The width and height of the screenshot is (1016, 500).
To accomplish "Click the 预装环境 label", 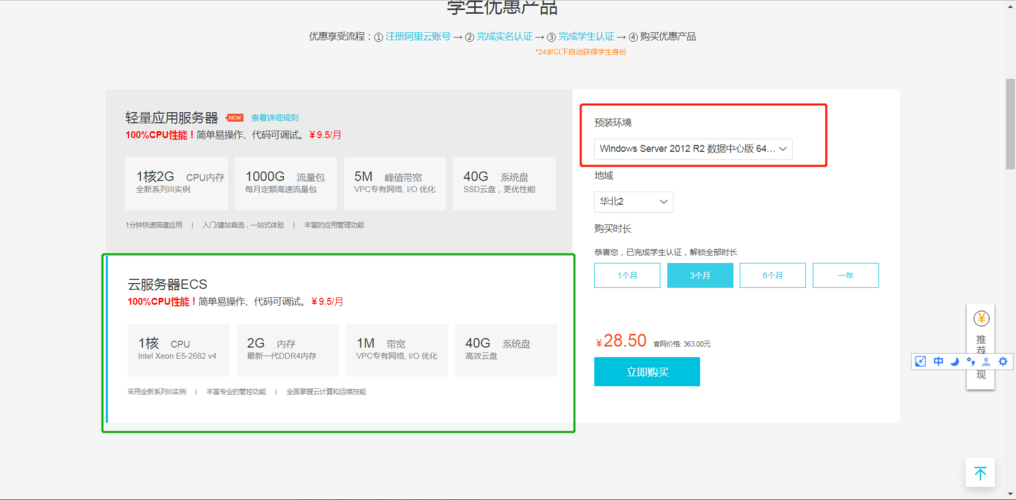I will [613, 122].
